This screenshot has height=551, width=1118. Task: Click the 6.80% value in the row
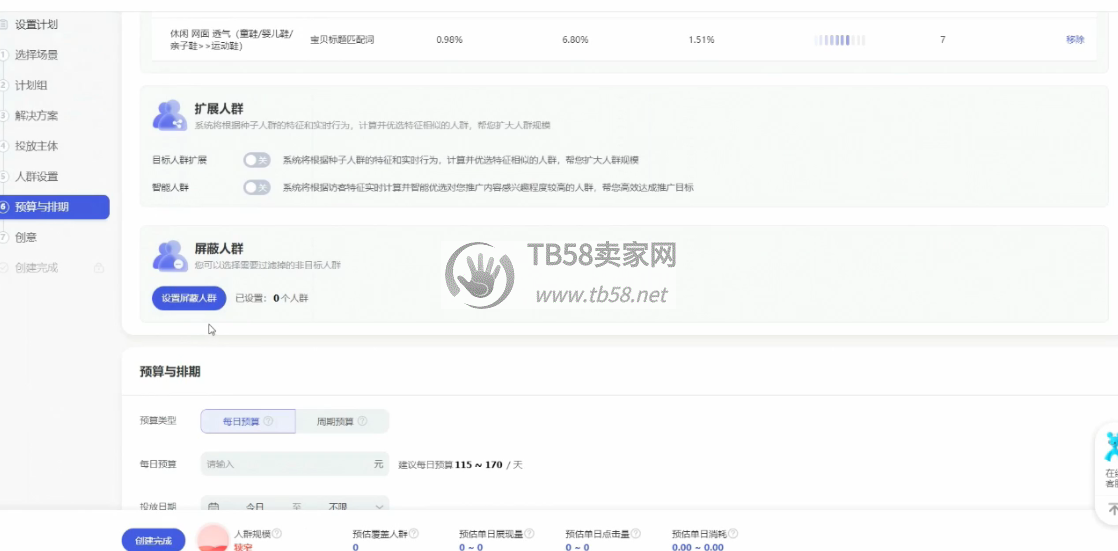tap(575, 40)
